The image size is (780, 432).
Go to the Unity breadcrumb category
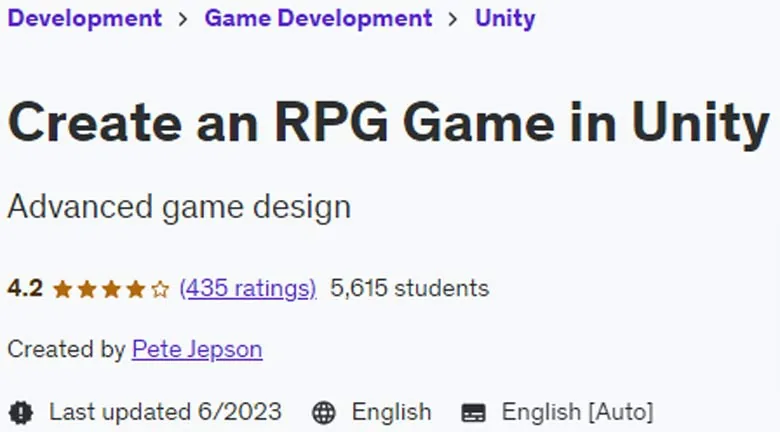[x=505, y=19]
